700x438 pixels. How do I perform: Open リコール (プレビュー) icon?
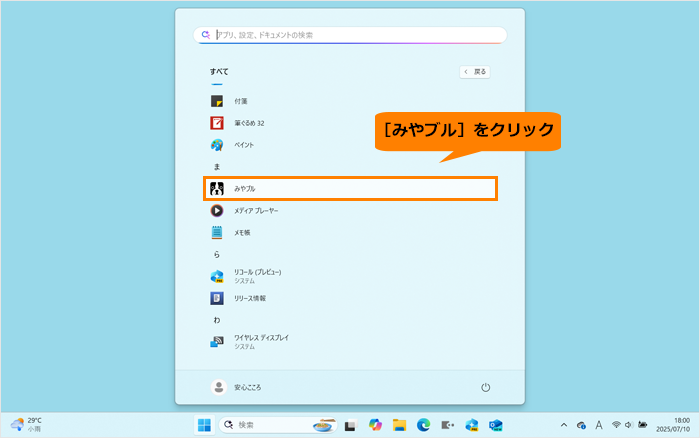pos(217,276)
